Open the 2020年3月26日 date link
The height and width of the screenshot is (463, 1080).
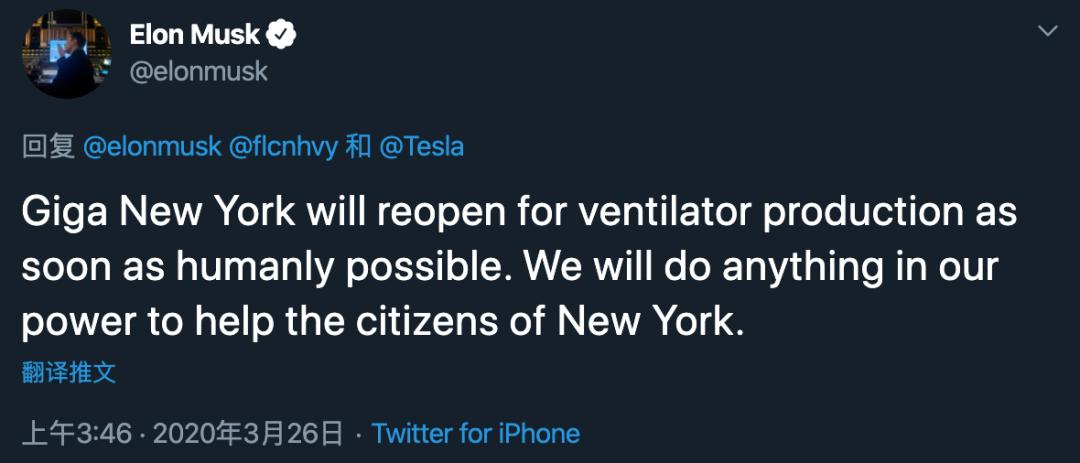[x=247, y=433]
